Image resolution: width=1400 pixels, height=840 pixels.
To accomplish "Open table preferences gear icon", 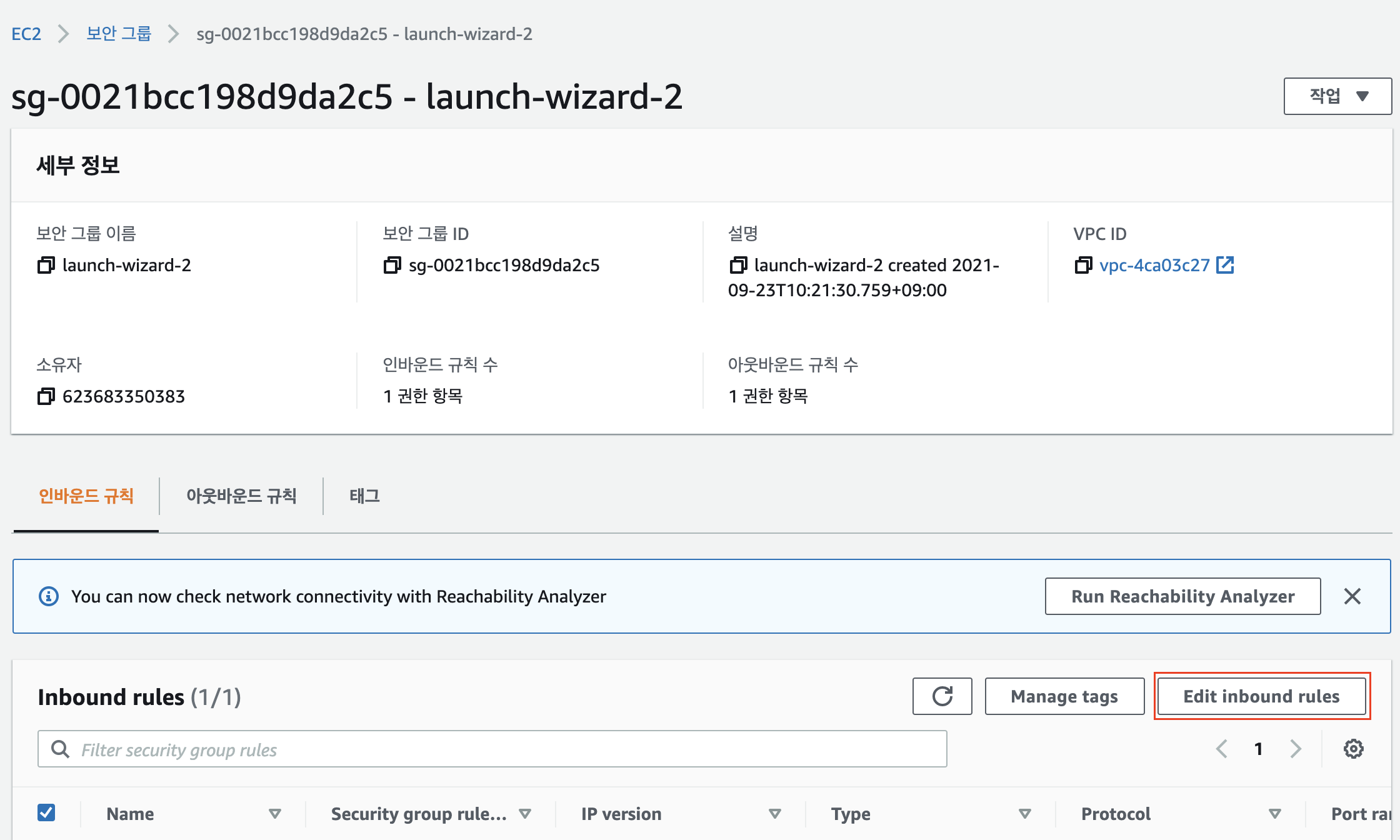I will click(x=1353, y=749).
